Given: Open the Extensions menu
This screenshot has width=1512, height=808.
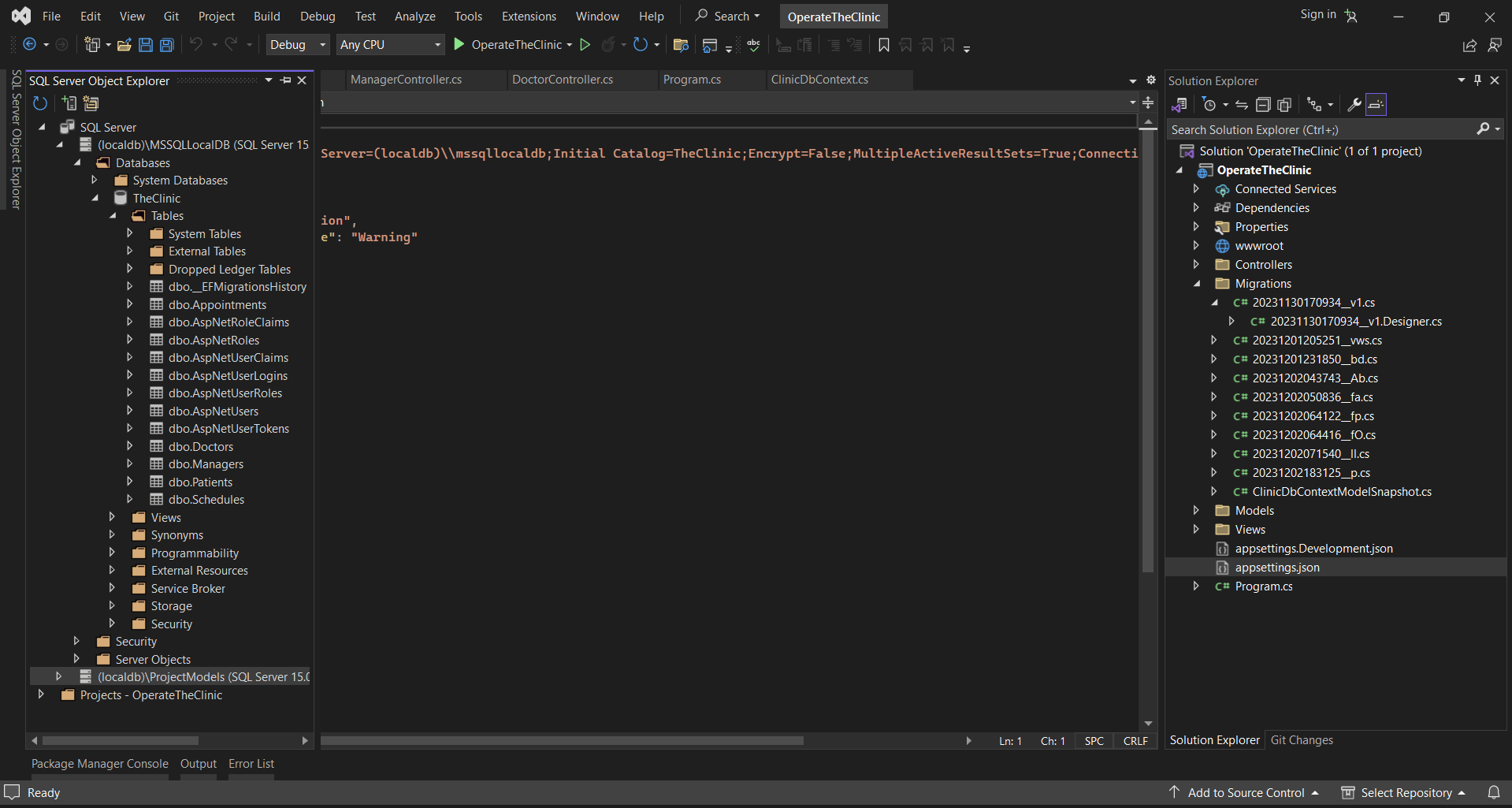Looking at the screenshot, I should tap(529, 16).
